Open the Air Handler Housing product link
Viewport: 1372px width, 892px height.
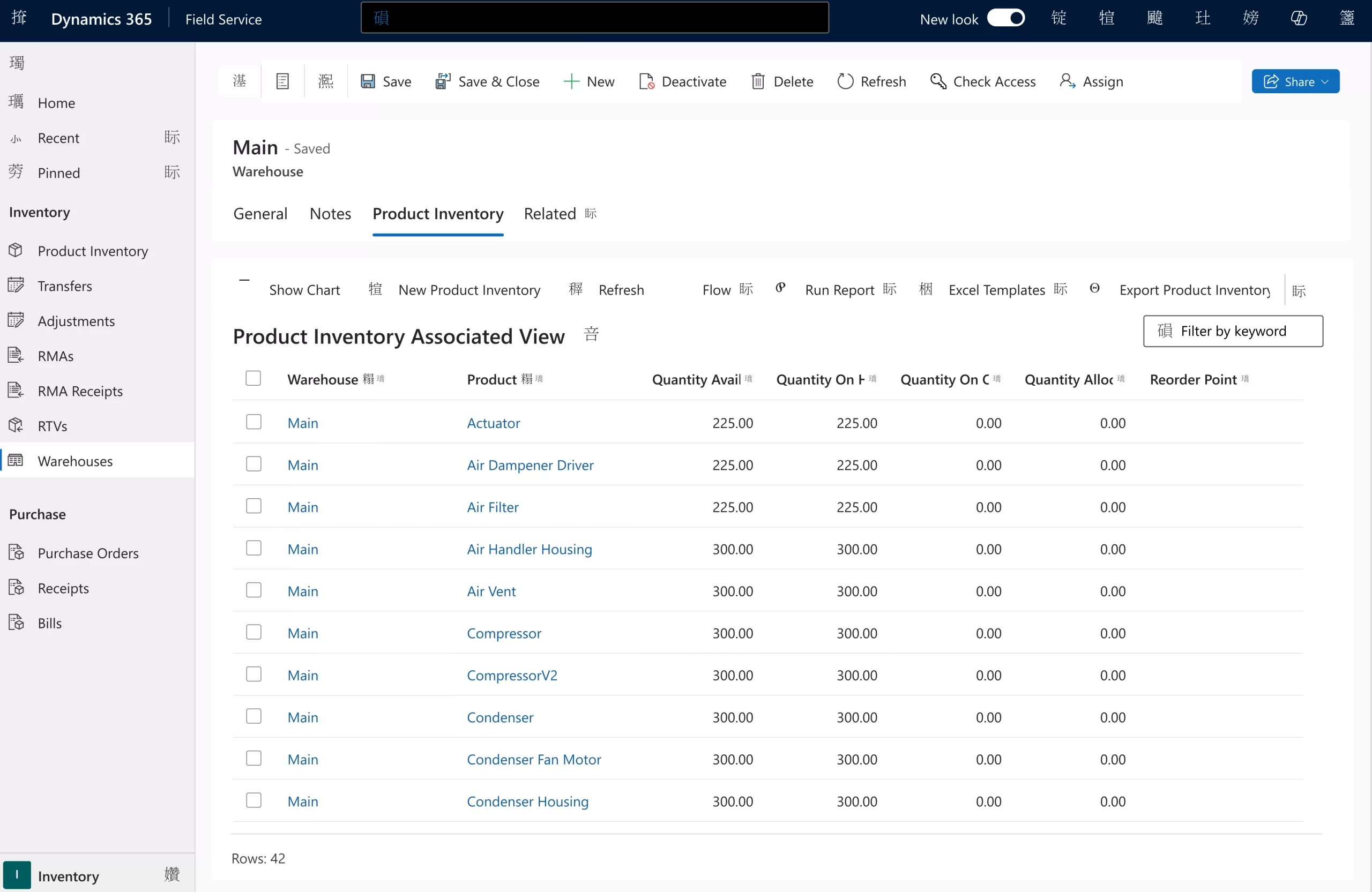(529, 549)
